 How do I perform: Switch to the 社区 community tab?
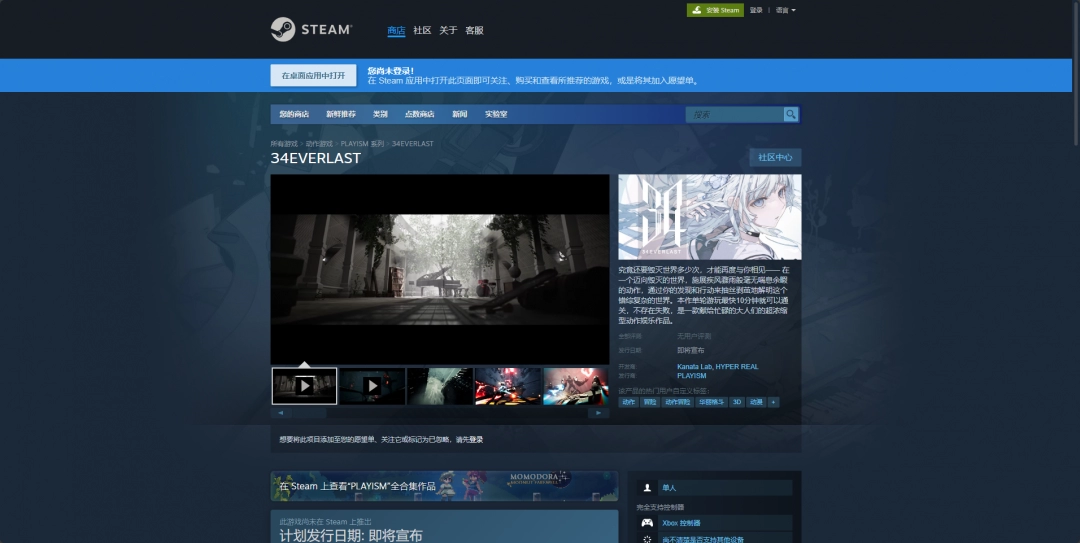[x=422, y=31]
